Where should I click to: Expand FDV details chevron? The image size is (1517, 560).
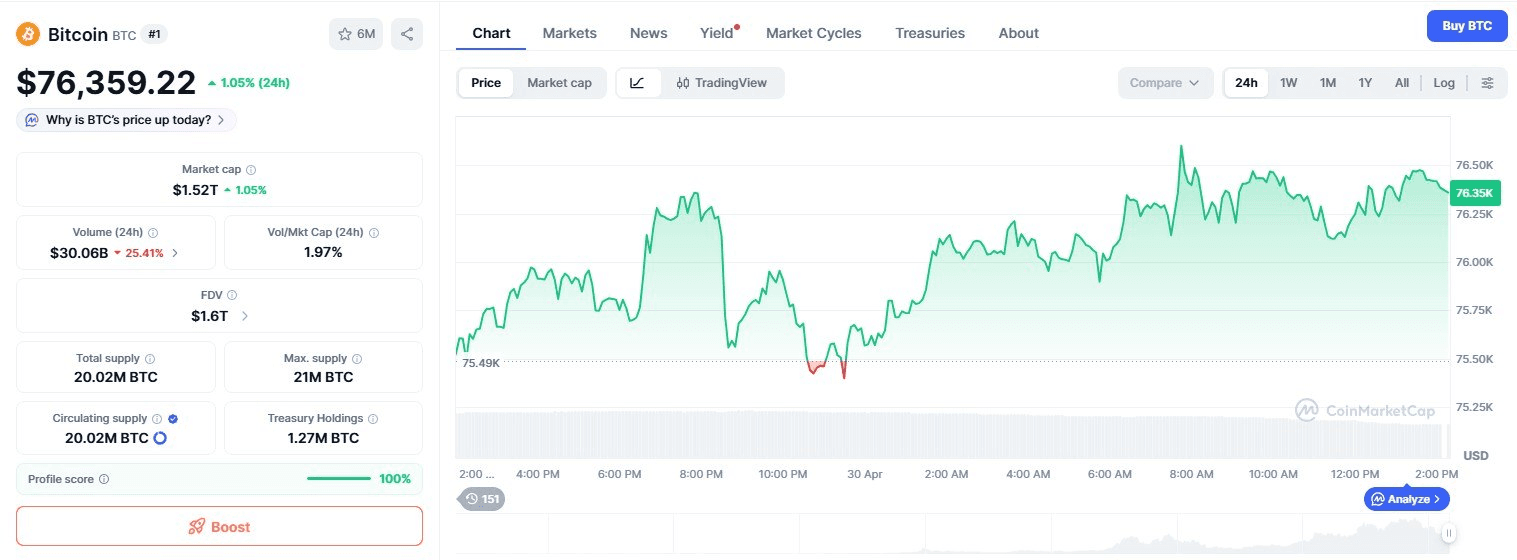coord(245,316)
